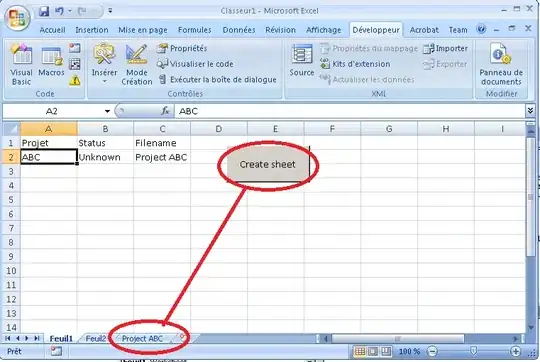
Task: Select row 5 header
Action: [x=11, y=200]
